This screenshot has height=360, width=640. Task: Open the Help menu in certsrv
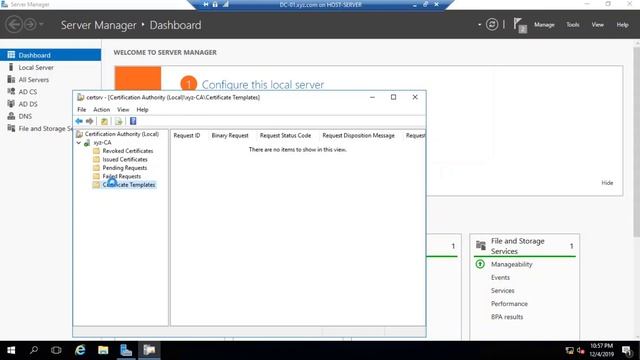point(142,109)
